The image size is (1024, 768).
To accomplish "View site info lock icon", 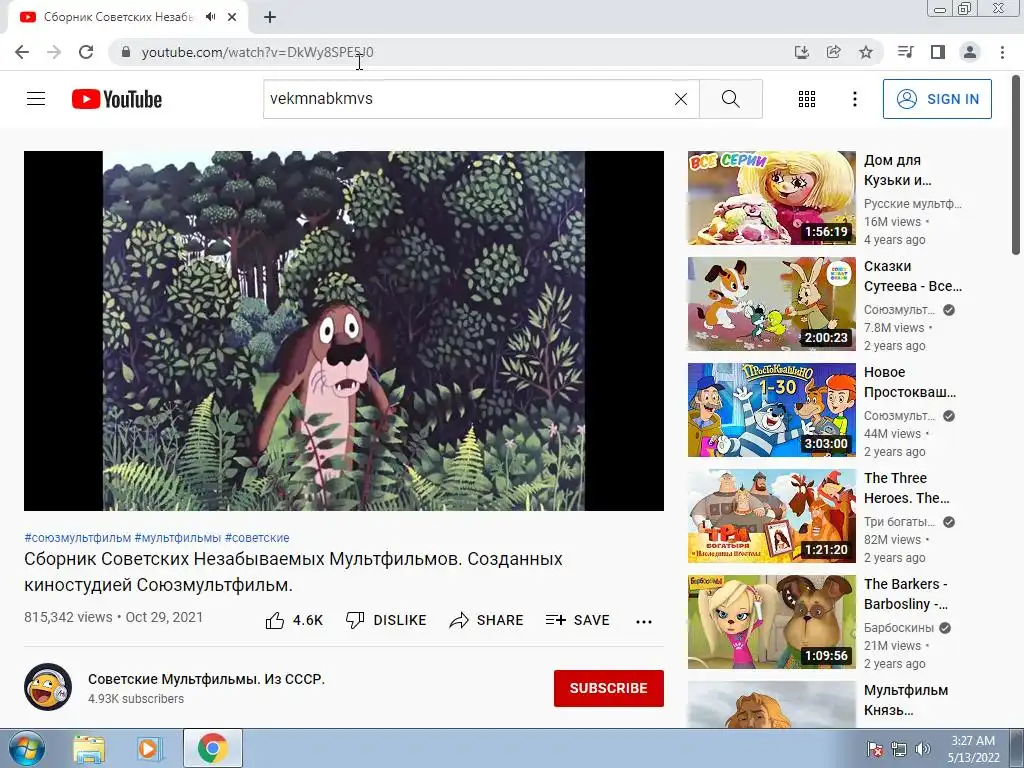I will (126, 52).
